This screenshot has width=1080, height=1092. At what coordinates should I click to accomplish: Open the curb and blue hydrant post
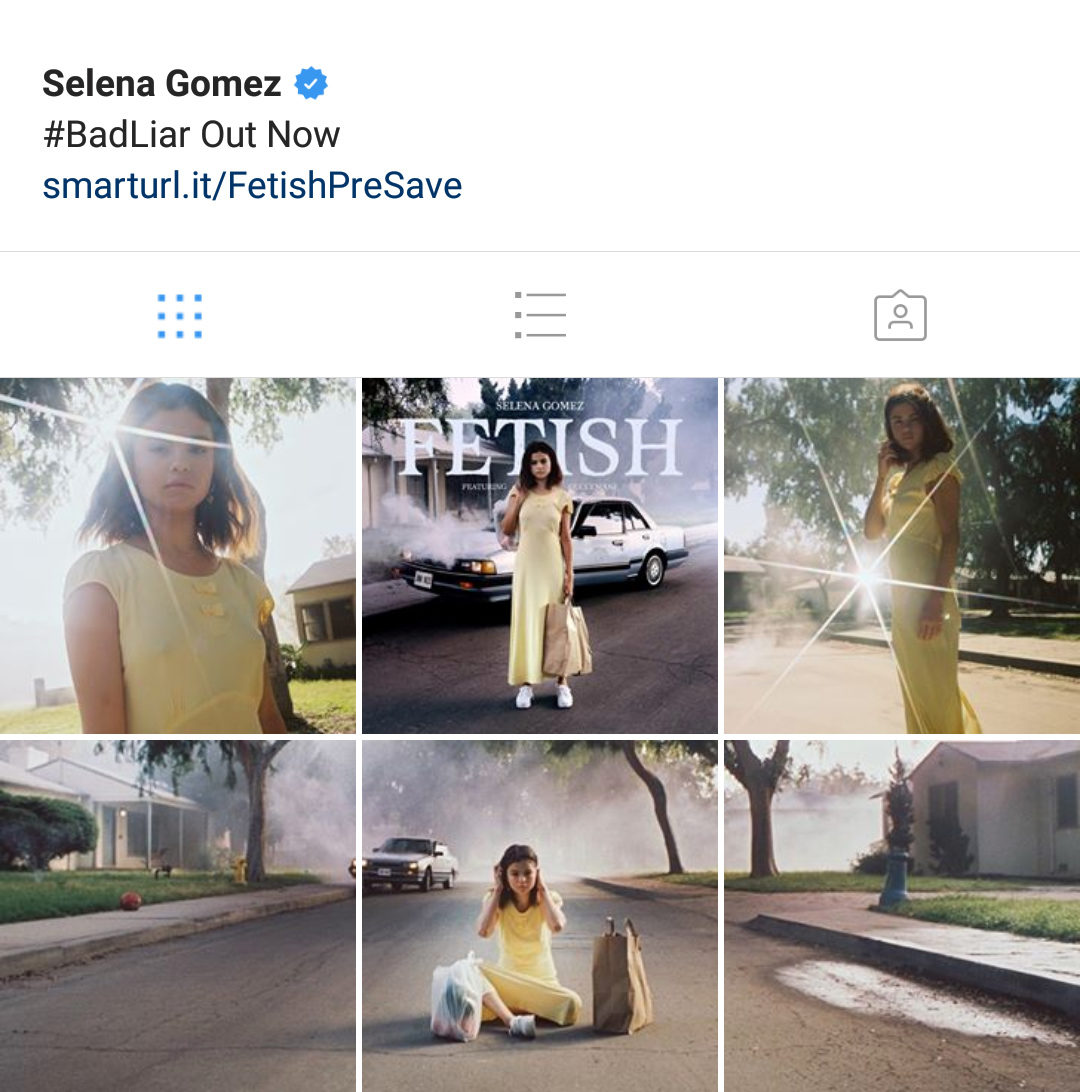click(x=902, y=916)
